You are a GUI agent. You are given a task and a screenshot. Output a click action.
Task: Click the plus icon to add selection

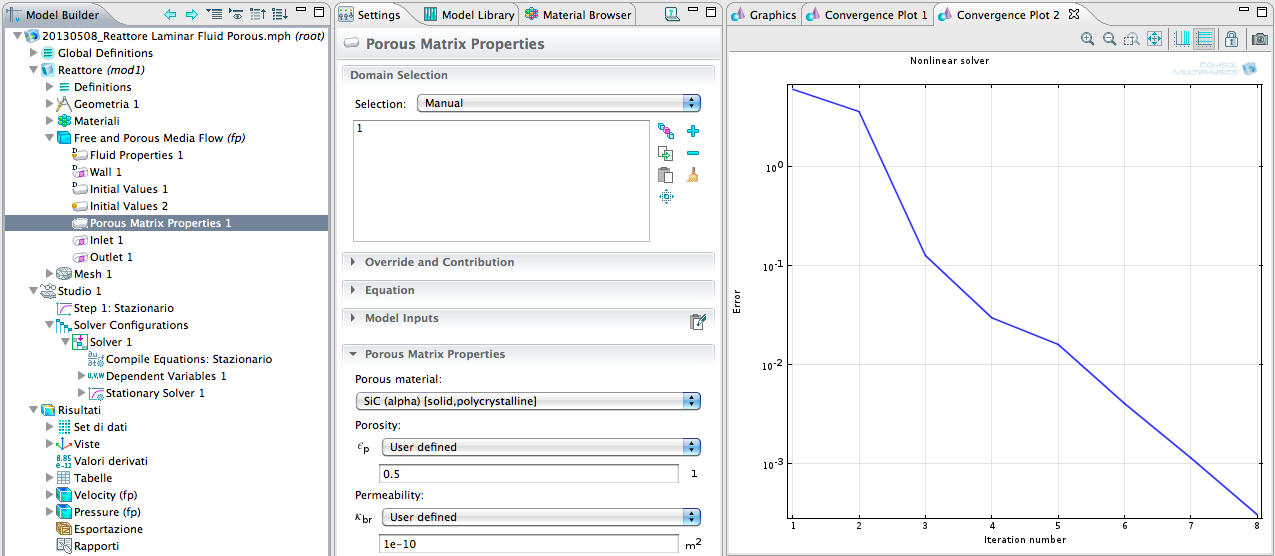[x=693, y=131]
